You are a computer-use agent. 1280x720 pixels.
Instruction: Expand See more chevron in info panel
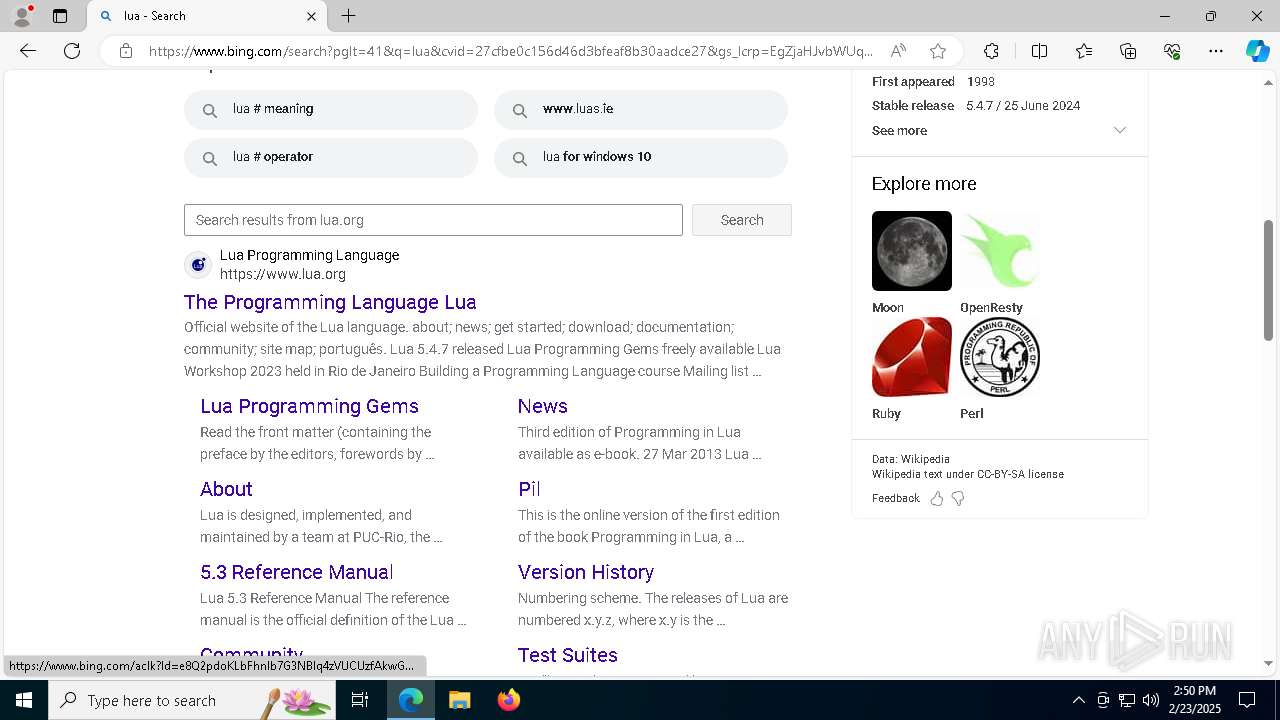[x=1120, y=130]
